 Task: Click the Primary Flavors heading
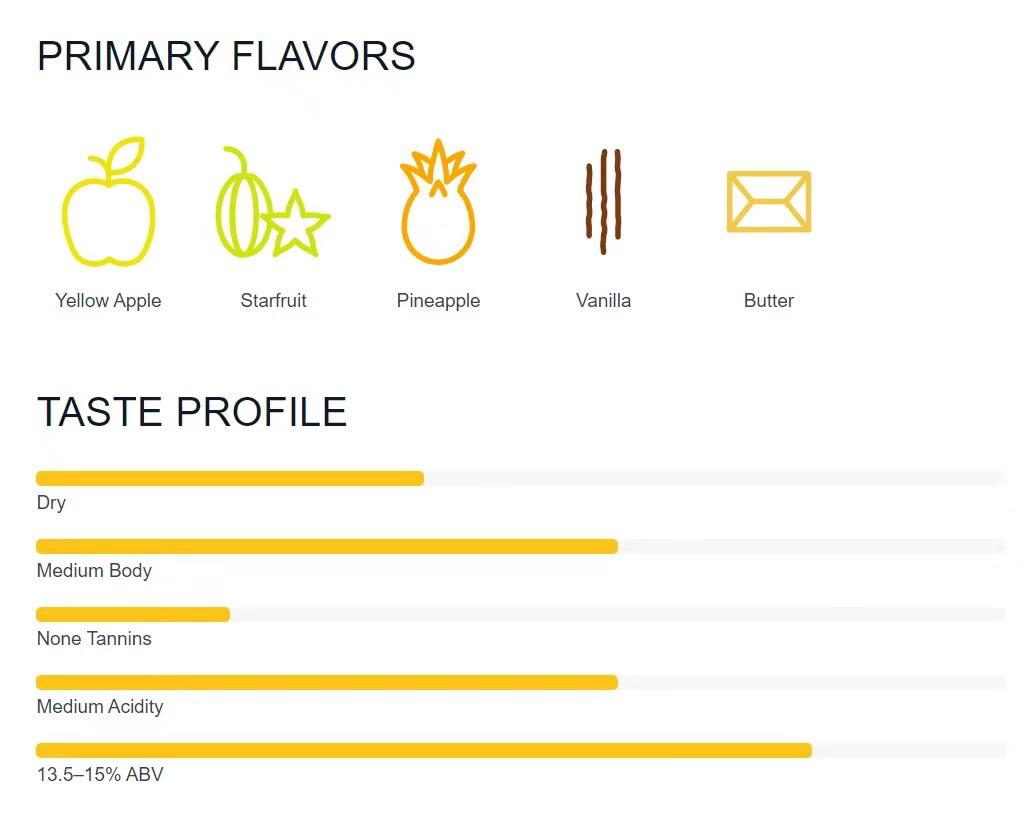[226, 55]
